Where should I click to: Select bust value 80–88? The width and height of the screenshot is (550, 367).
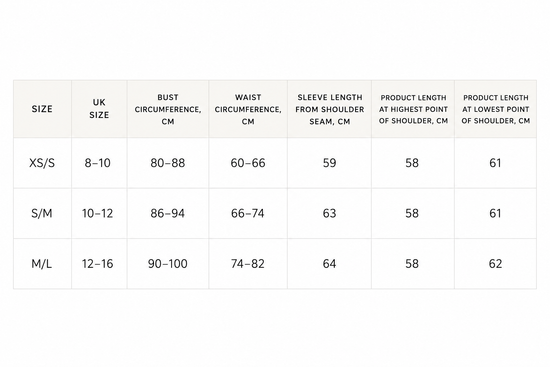pos(168,163)
